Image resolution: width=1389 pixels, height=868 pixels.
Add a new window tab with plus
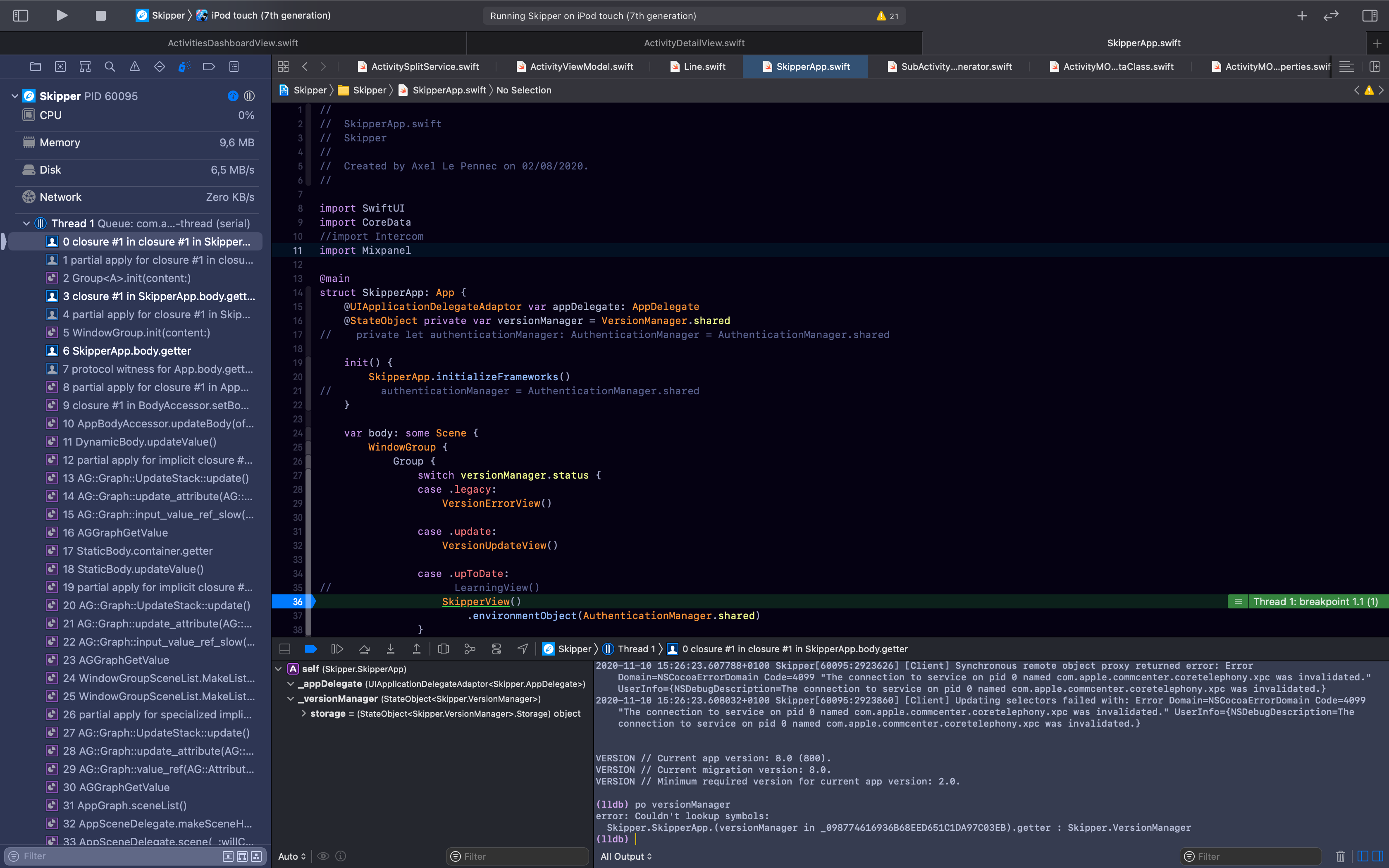point(1377,43)
